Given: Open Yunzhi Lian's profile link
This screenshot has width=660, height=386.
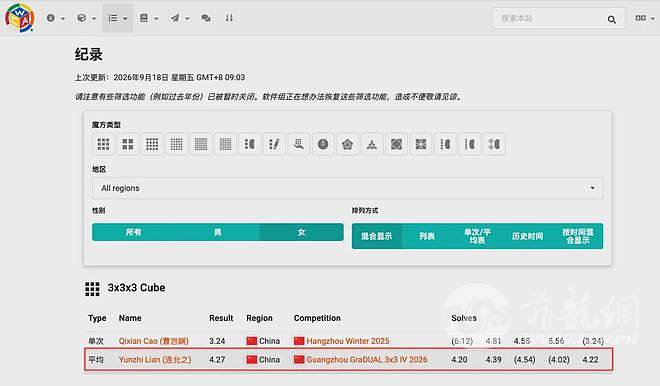Looking at the screenshot, I should point(155,359).
